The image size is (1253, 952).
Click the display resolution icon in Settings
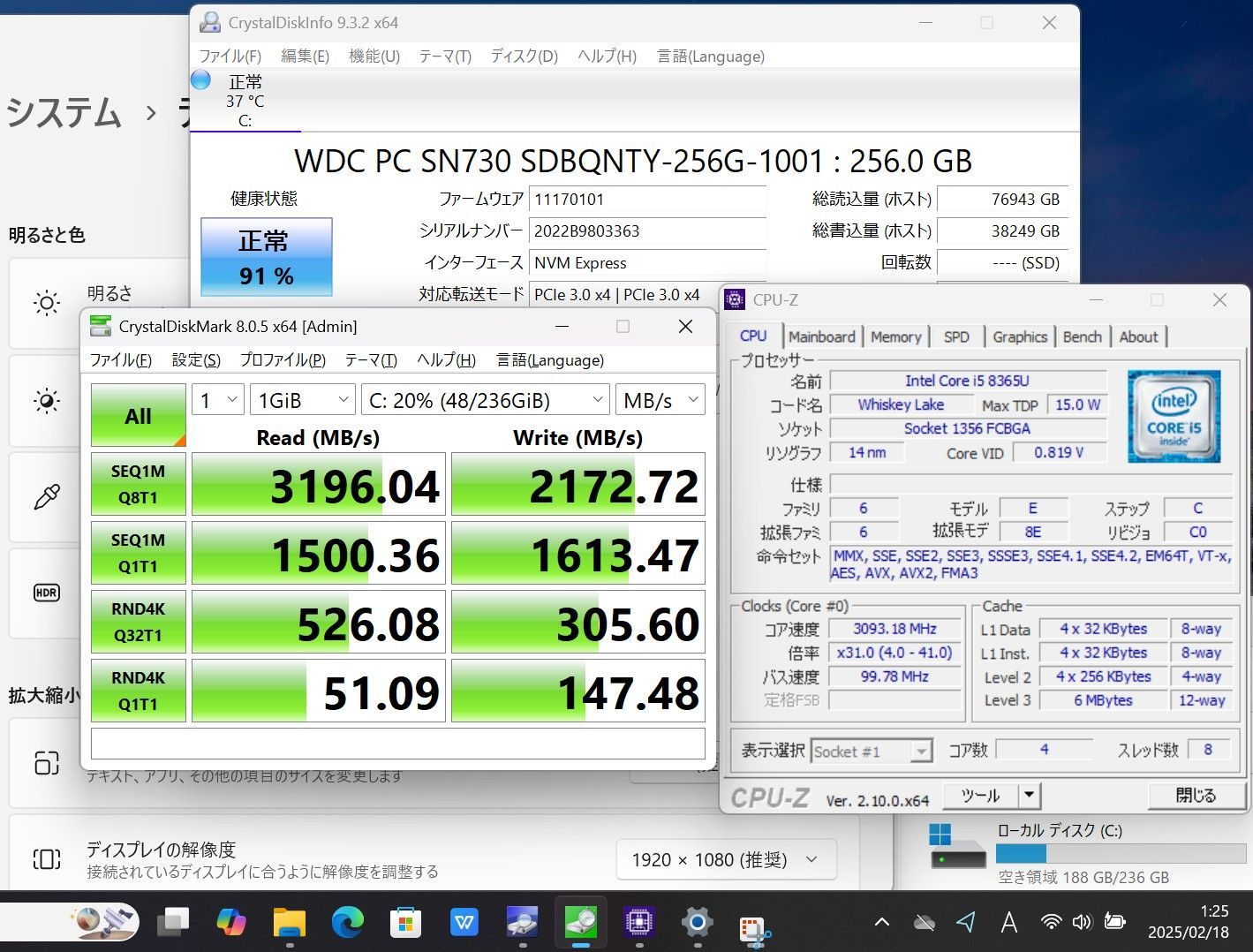coord(47,858)
